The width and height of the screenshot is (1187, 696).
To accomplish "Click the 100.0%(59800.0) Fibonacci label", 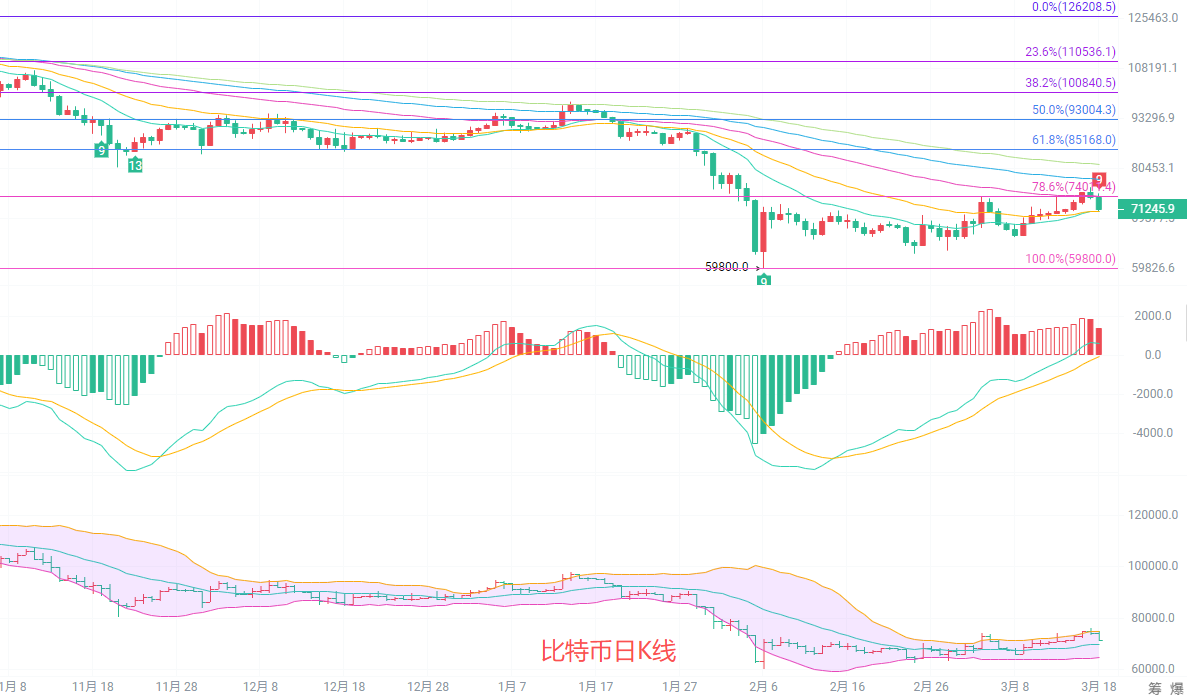I will [1070, 259].
